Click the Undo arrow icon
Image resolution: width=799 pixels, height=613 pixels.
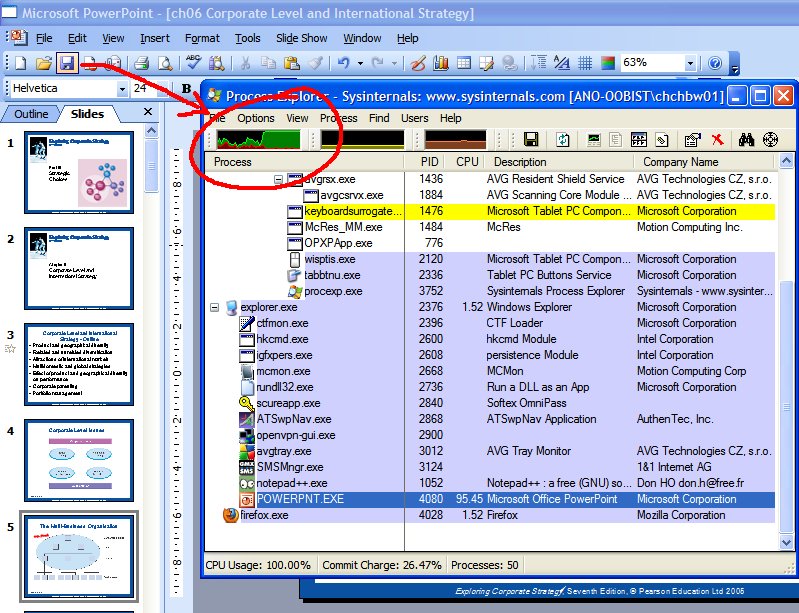(343, 63)
